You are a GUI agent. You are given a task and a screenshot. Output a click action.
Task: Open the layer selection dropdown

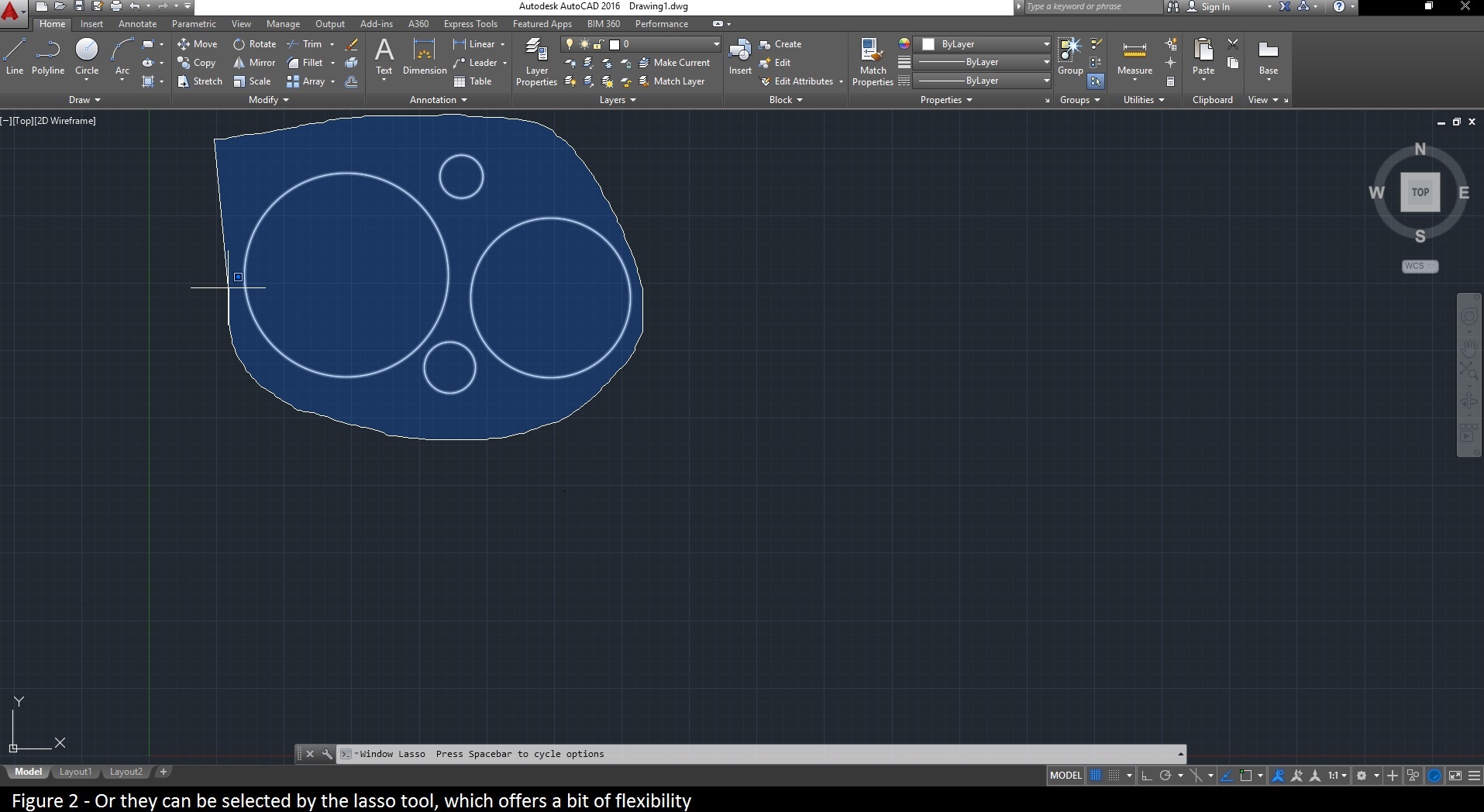[x=714, y=44]
